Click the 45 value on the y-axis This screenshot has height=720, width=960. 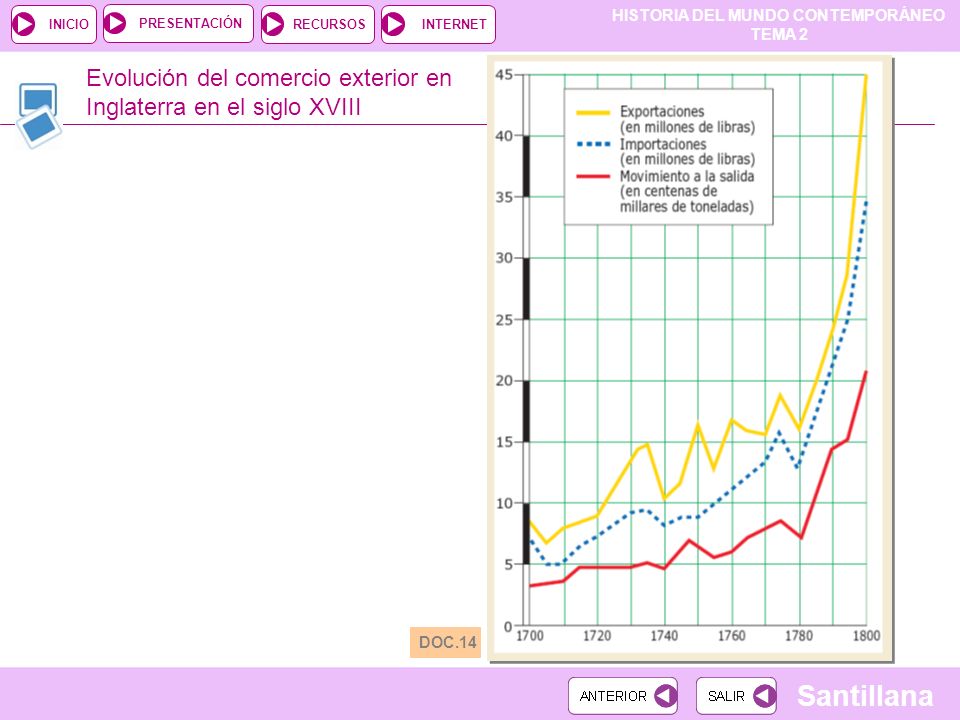coord(504,75)
